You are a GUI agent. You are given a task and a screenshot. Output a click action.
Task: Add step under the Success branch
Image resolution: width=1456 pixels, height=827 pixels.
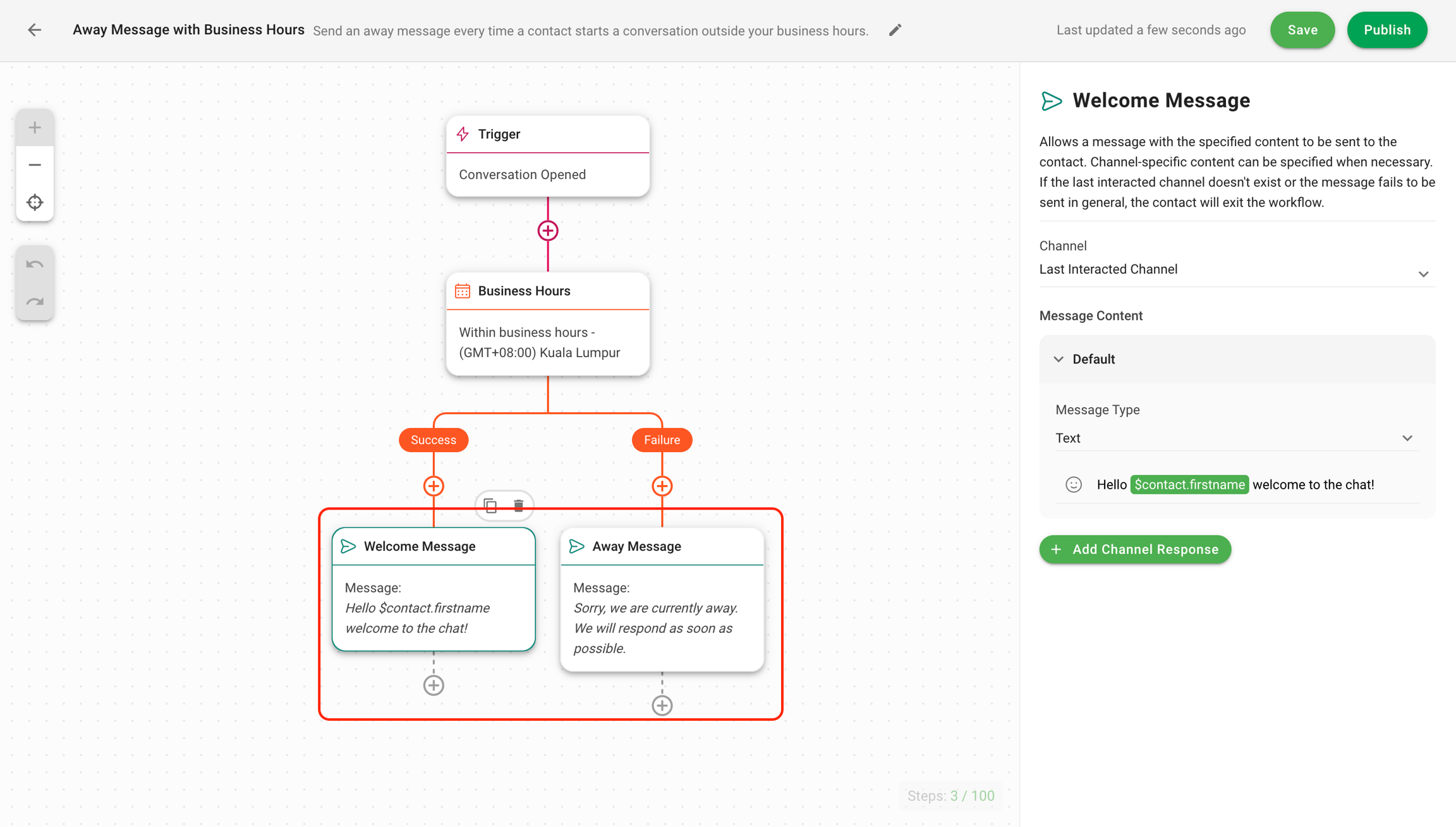pos(433,486)
